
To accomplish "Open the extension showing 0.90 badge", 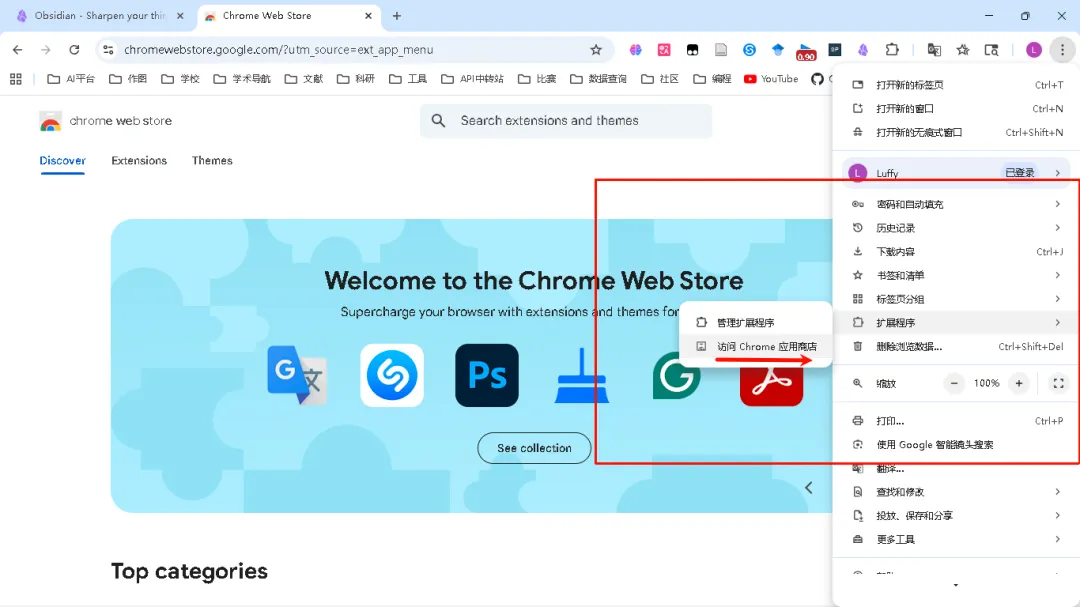I will point(805,52).
